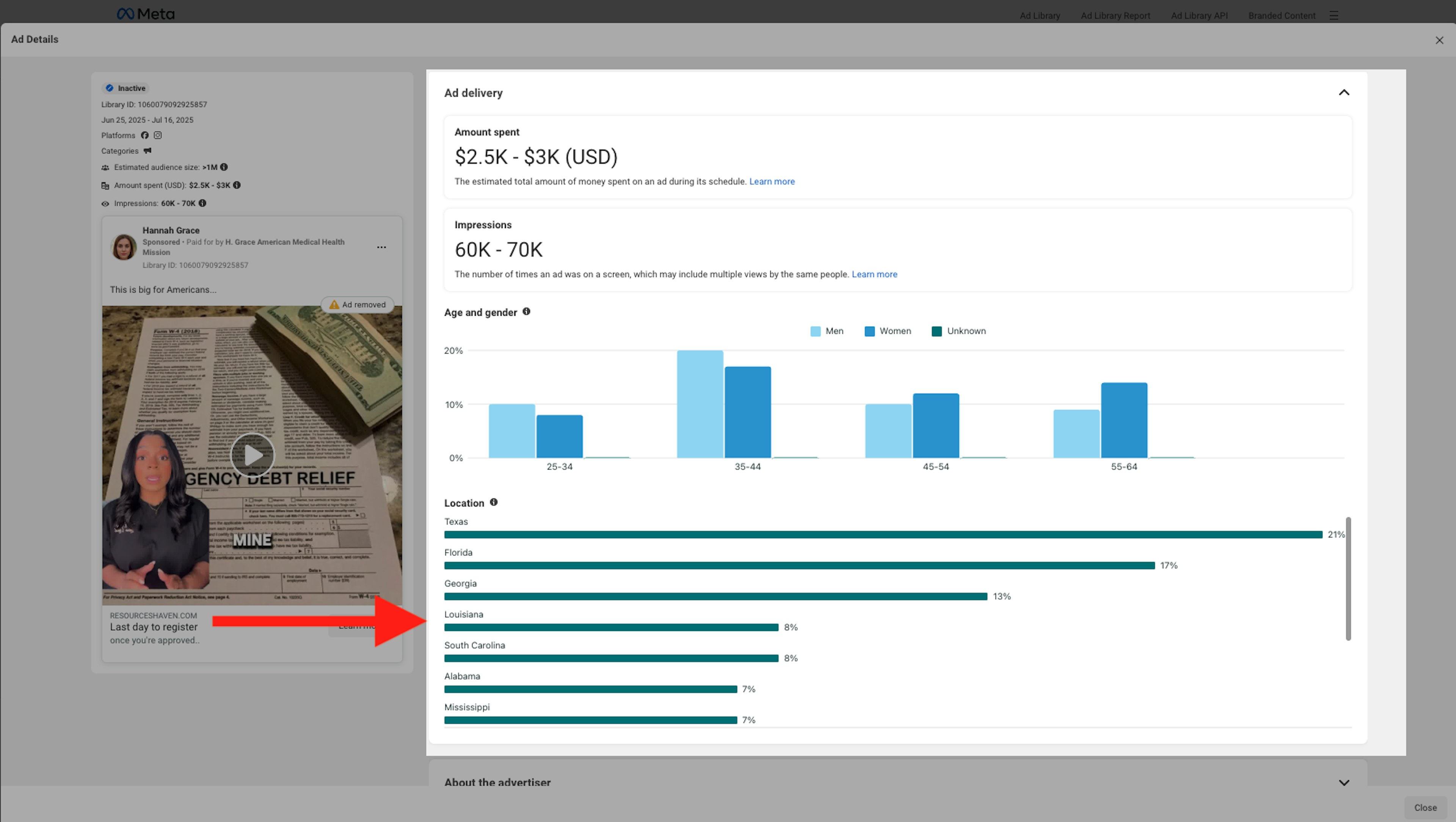Expand the About the advertiser section

pos(1344,783)
